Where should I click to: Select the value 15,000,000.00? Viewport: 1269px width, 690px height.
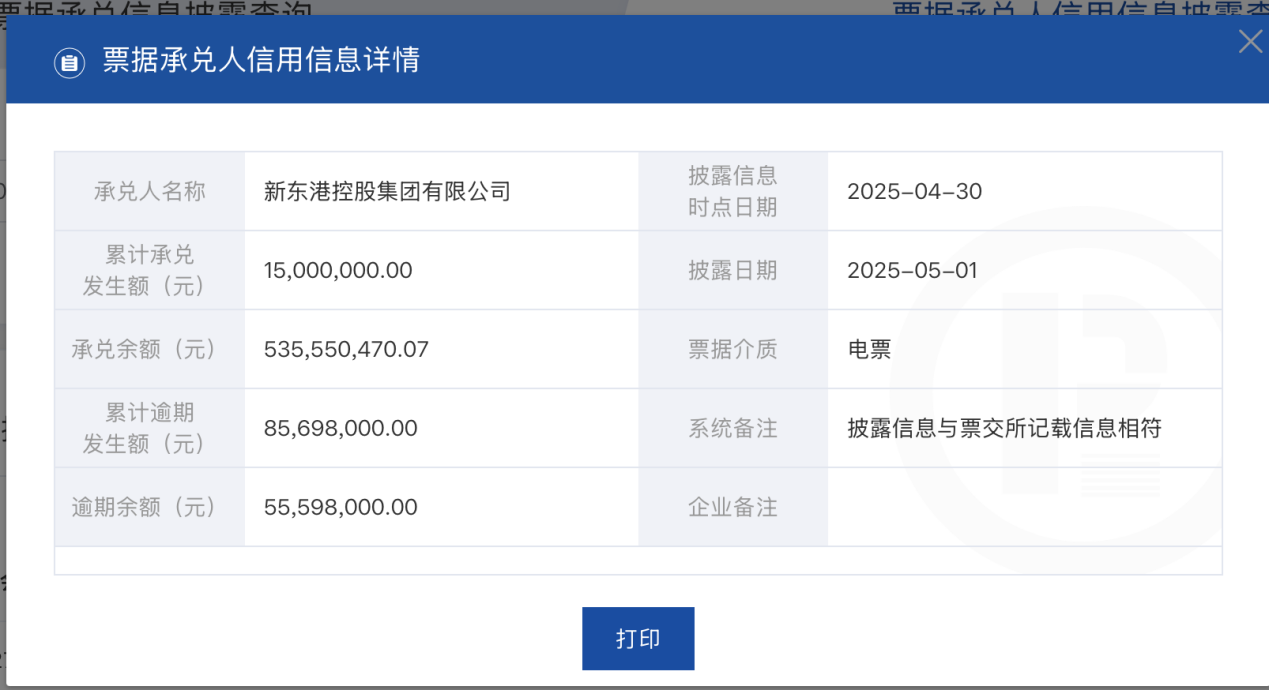(x=338, y=270)
